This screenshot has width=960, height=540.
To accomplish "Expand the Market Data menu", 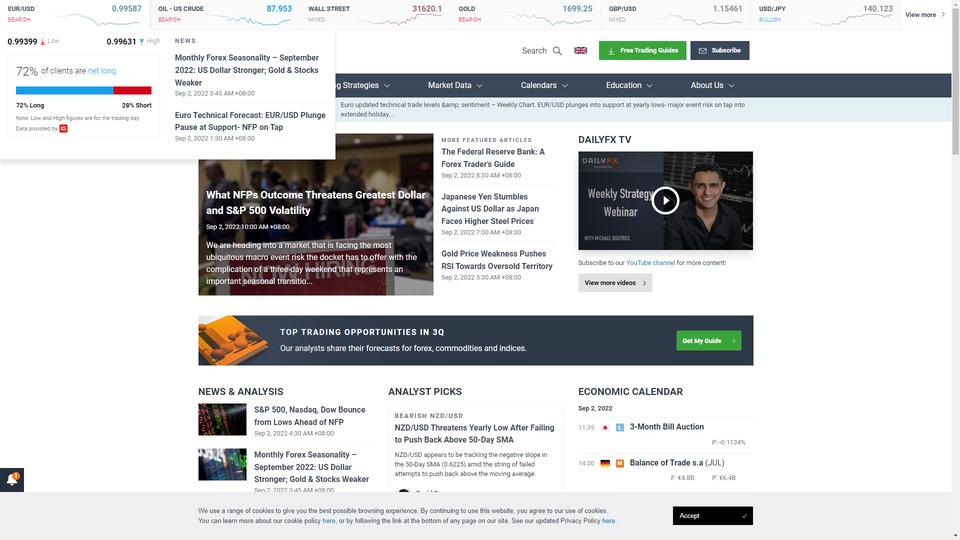I will (x=455, y=86).
